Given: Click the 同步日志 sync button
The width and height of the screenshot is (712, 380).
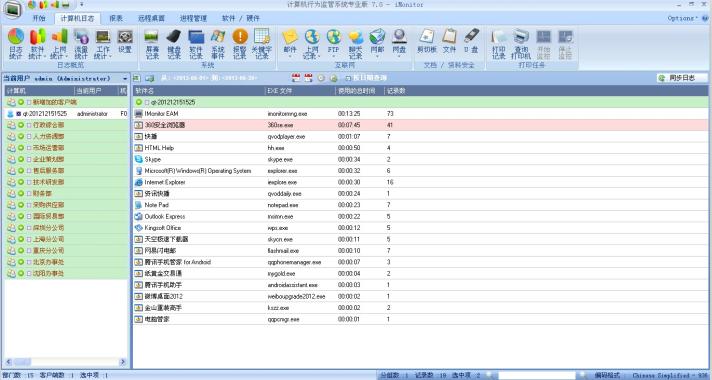Looking at the screenshot, I should [682, 78].
